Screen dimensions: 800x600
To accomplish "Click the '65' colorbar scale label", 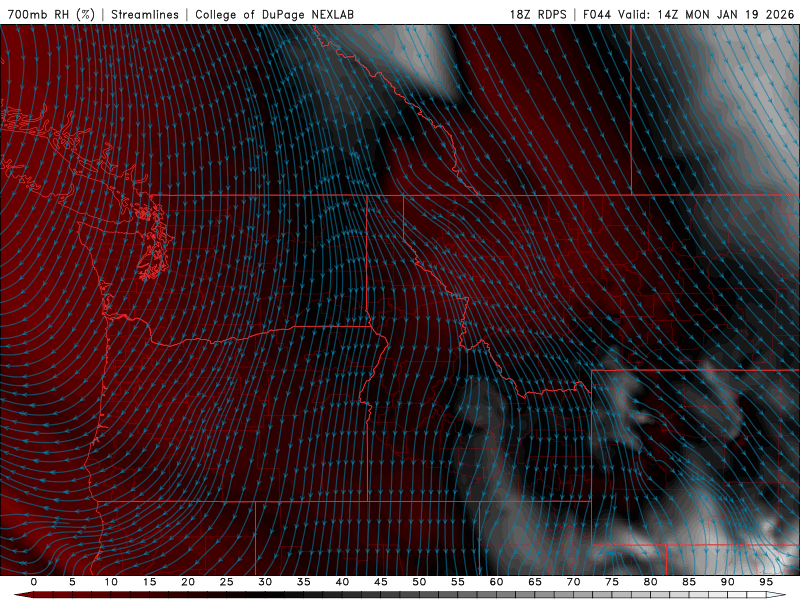I will pyautogui.click(x=535, y=582).
